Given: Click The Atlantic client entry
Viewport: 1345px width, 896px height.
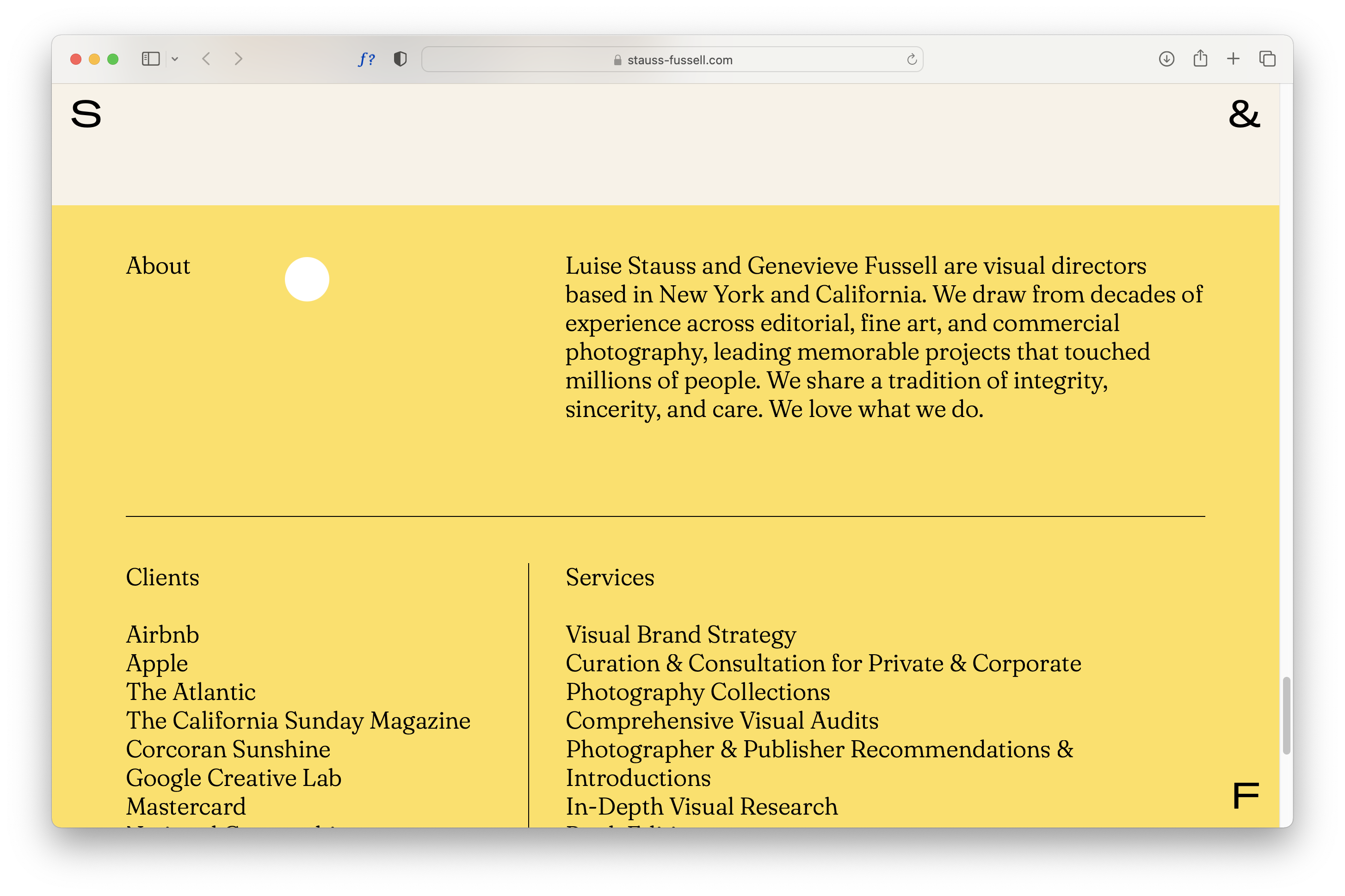Looking at the screenshot, I should coord(191,692).
